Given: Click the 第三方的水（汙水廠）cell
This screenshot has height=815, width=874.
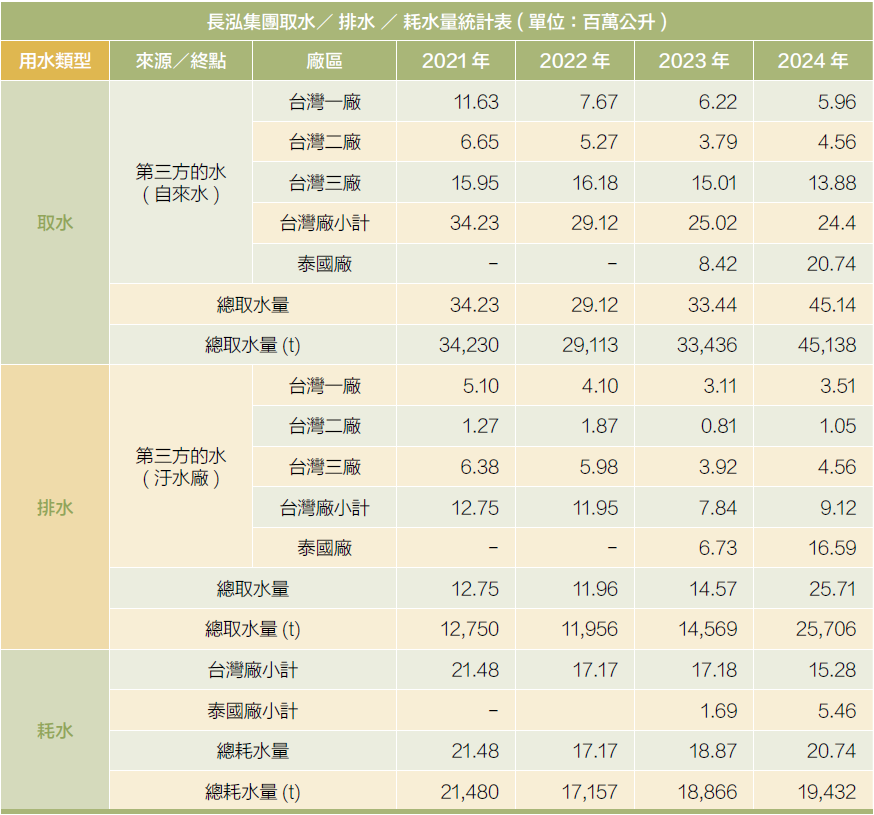Looking at the screenshot, I should click(x=181, y=467).
